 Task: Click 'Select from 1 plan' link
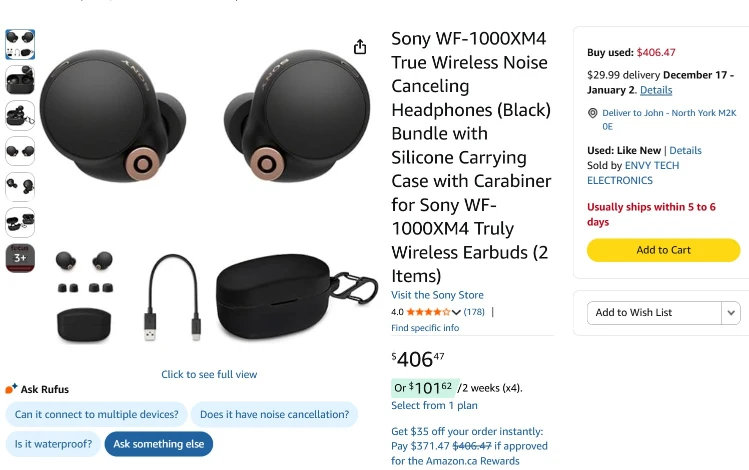pos(434,405)
